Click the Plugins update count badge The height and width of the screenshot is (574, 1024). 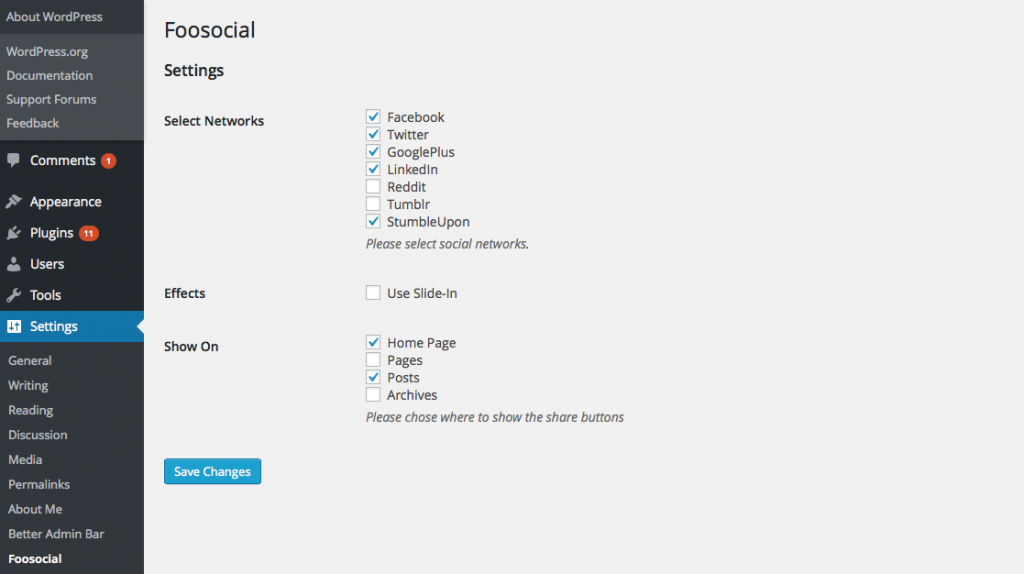88,233
